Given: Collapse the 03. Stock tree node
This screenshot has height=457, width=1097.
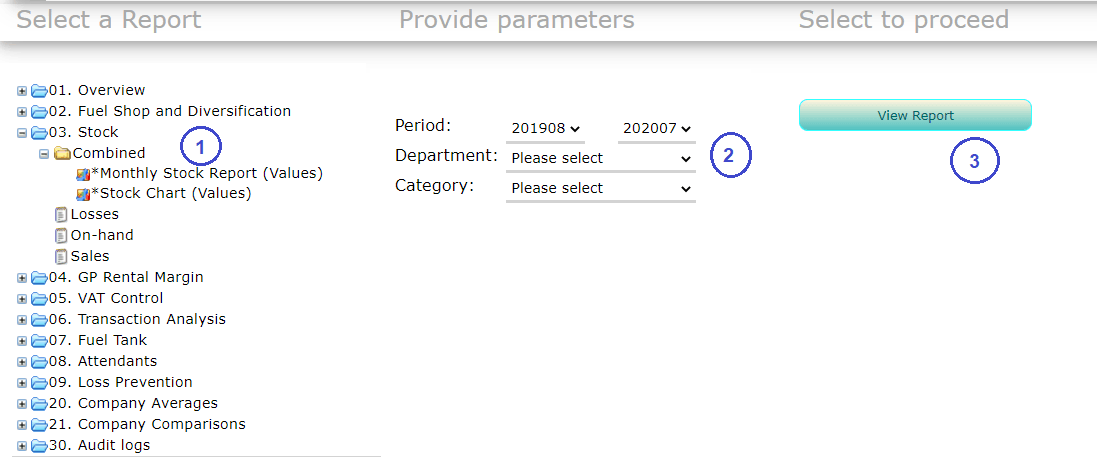Looking at the screenshot, I should pyautogui.click(x=22, y=132).
